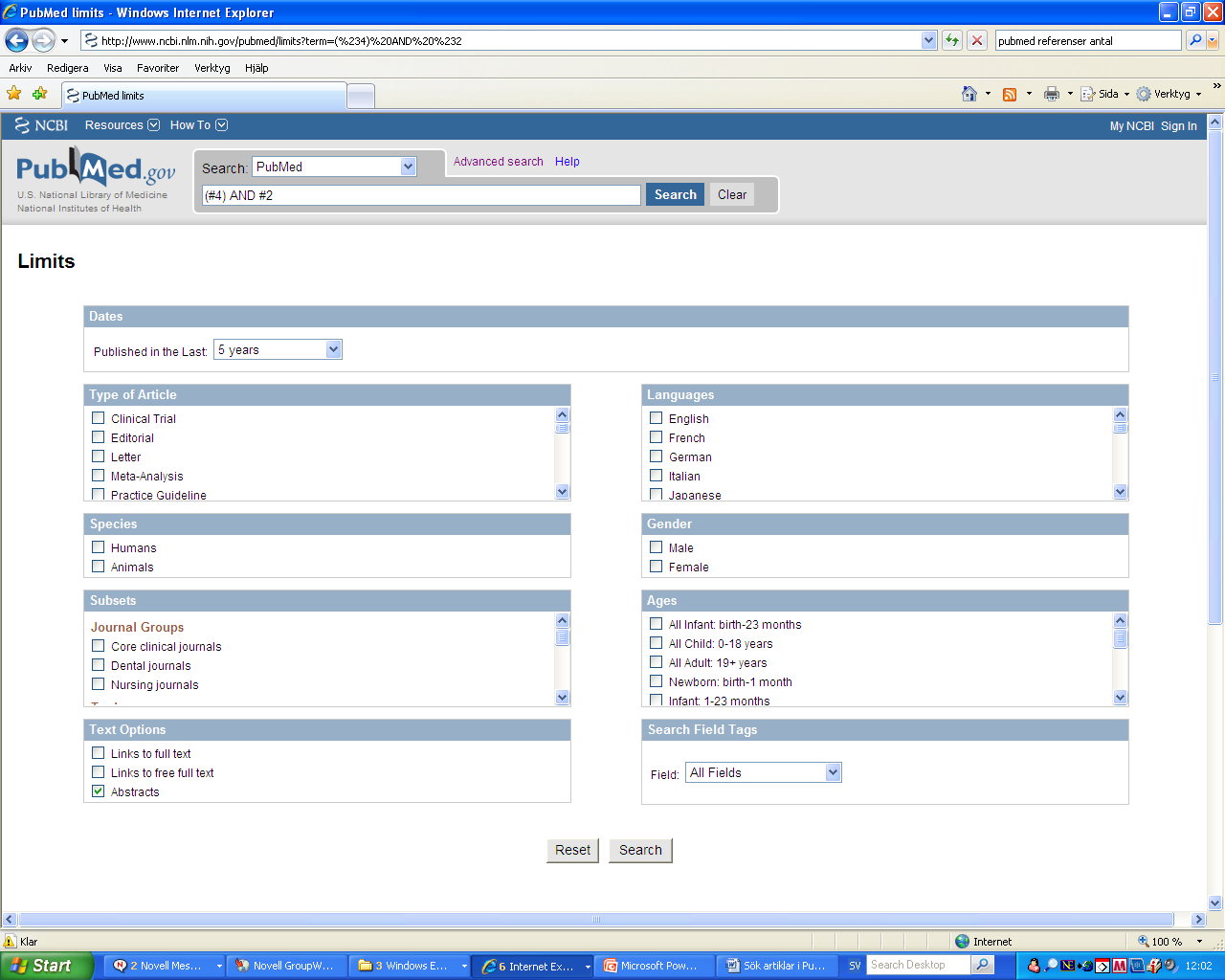Open the Search database PubMed dropdown

[334, 167]
